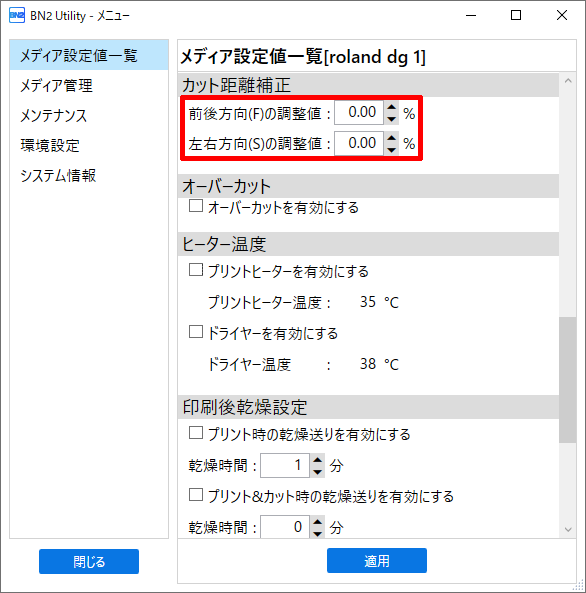This screenshot has width=586, height=593.
Task: Click the 前後方向(F)の調整値 input field
Action: (x=359, y=112)
